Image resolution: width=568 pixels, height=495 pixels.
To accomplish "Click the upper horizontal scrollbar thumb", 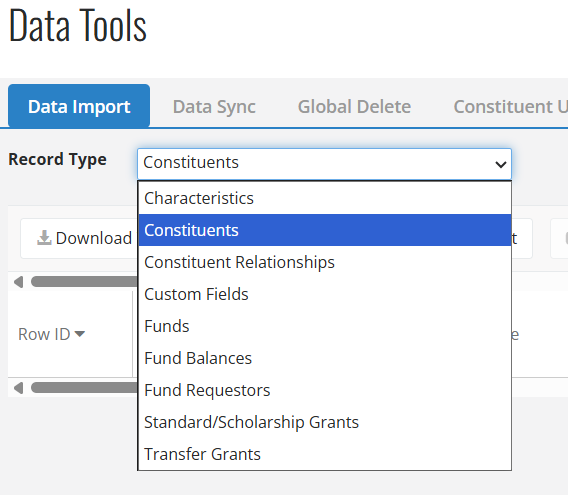I will click(x=84, y=282).
